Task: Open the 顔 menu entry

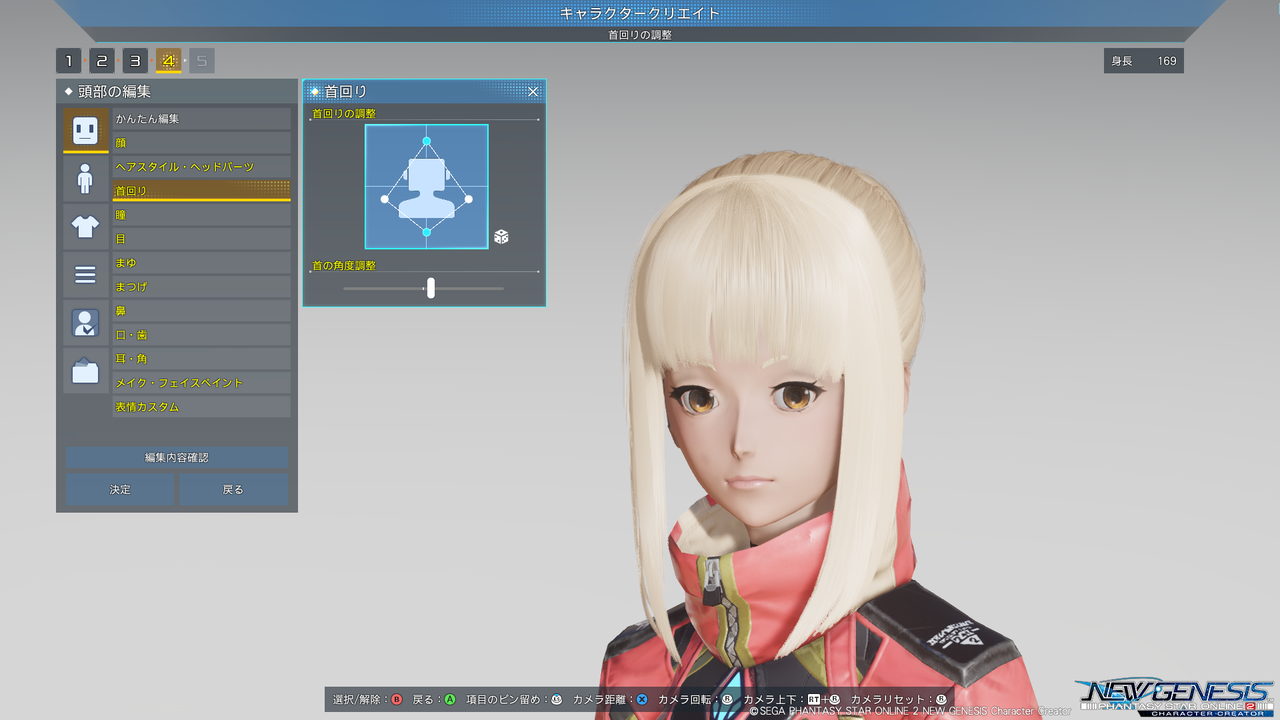Action: (201, 143)
